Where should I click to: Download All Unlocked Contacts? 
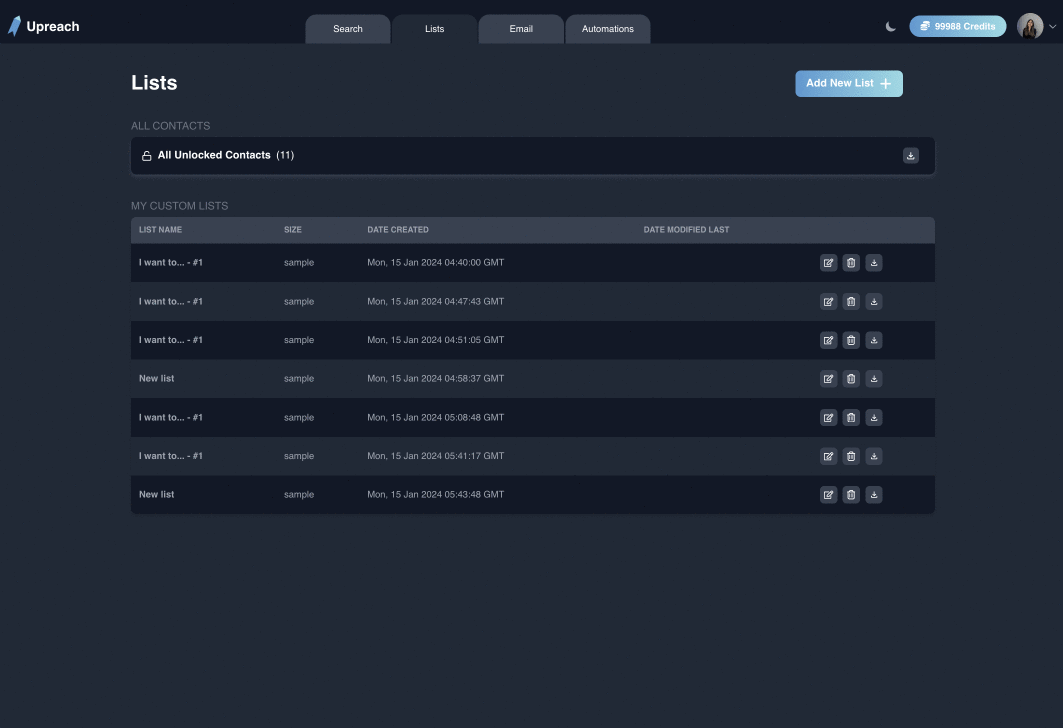[x=910, y=156]
